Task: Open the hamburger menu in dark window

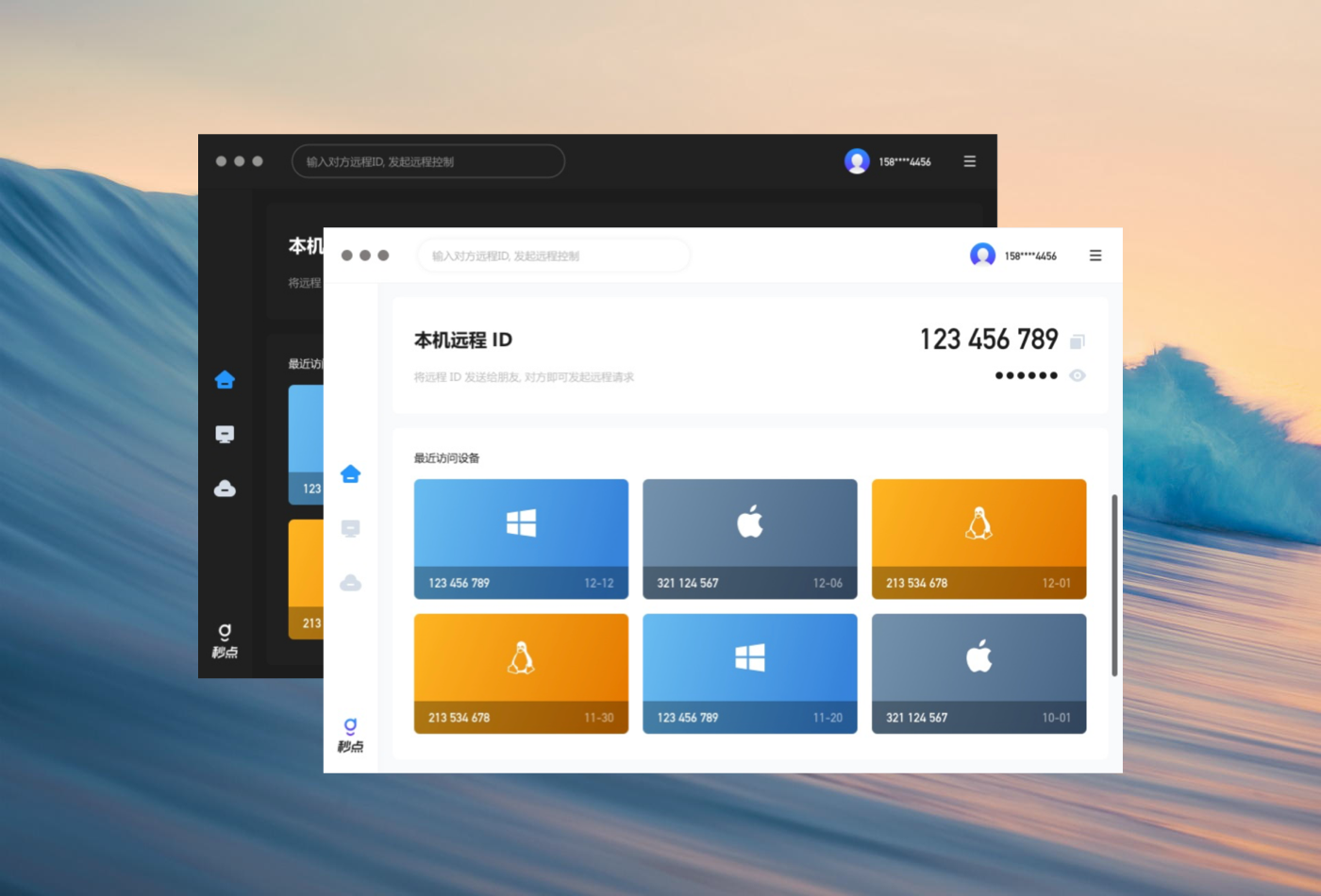Action: pyautogui.click(x=970, y=161)
